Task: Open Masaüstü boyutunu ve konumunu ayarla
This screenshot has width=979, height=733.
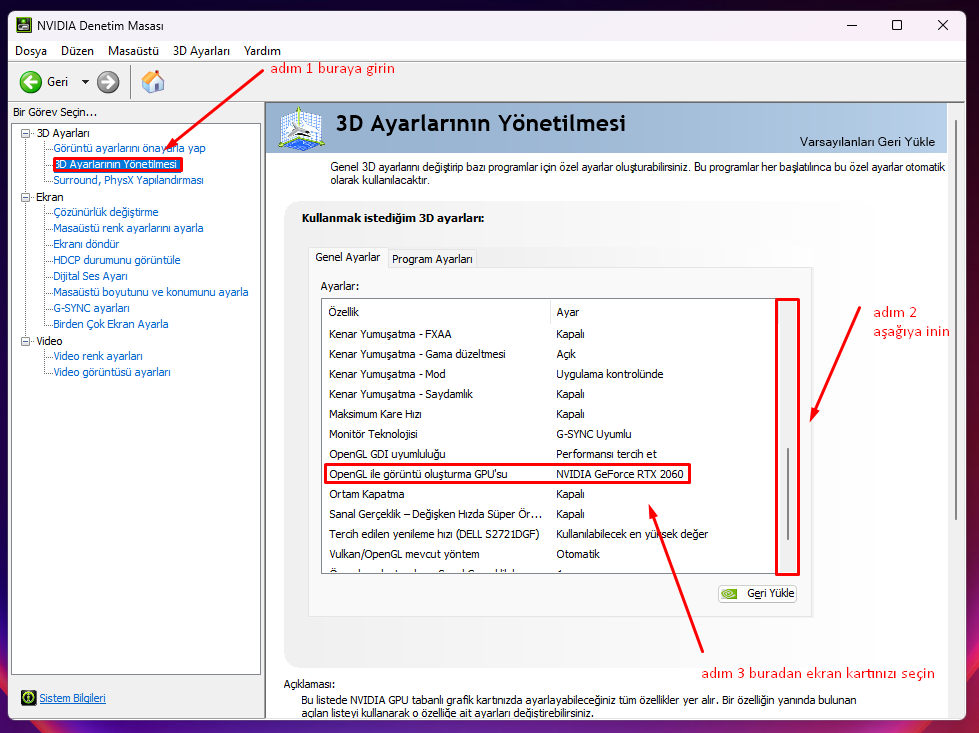Action: [150, 292]
